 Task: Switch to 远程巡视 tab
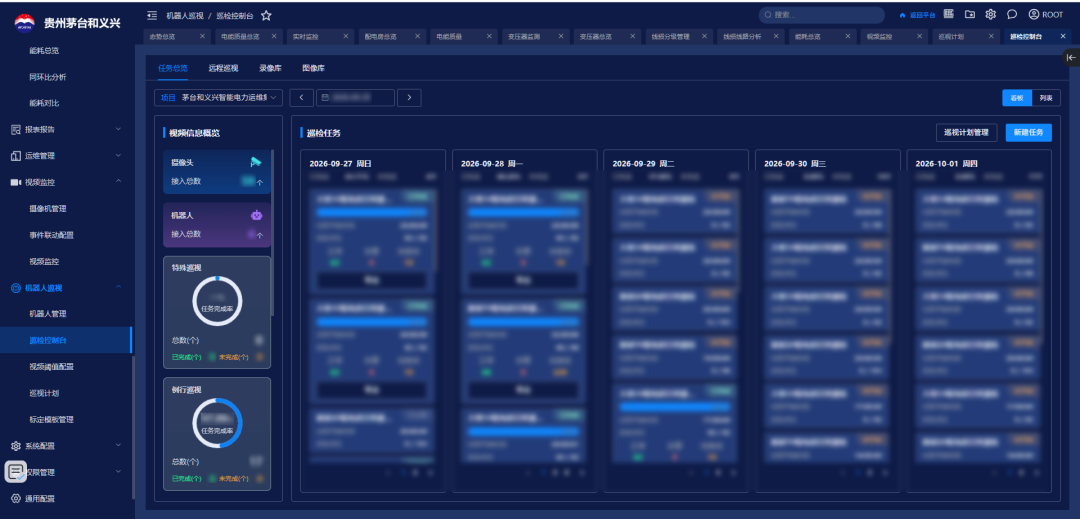(x=223, y=68)
